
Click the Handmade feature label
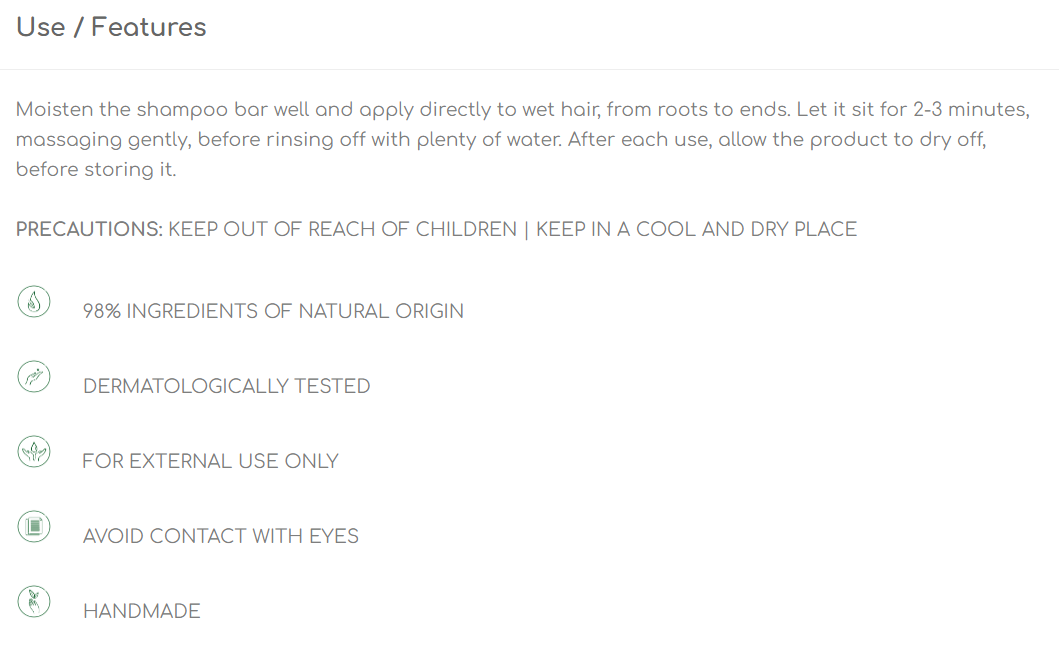click(x=142, y=611)
